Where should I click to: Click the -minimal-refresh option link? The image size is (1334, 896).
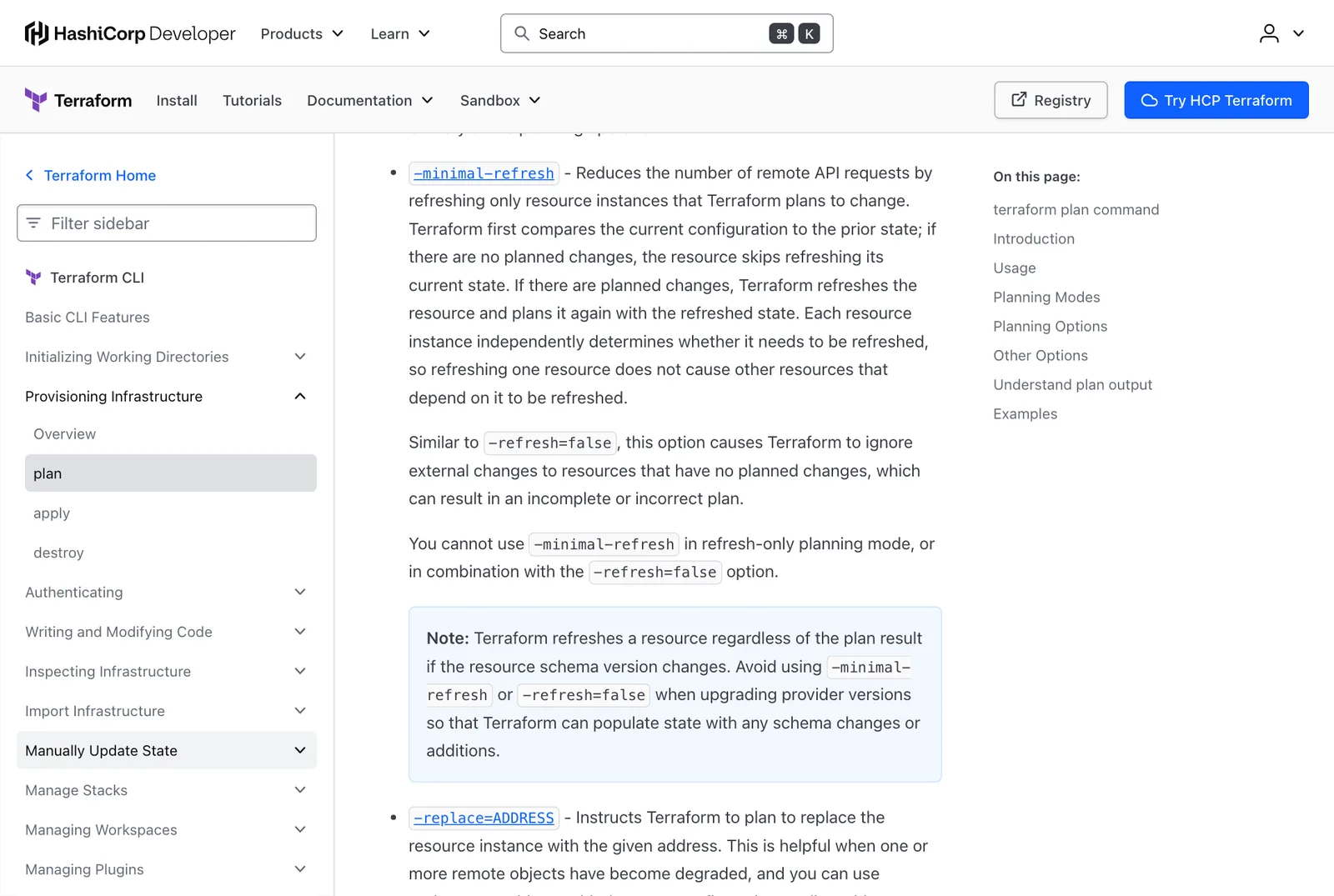pos(484,173)
